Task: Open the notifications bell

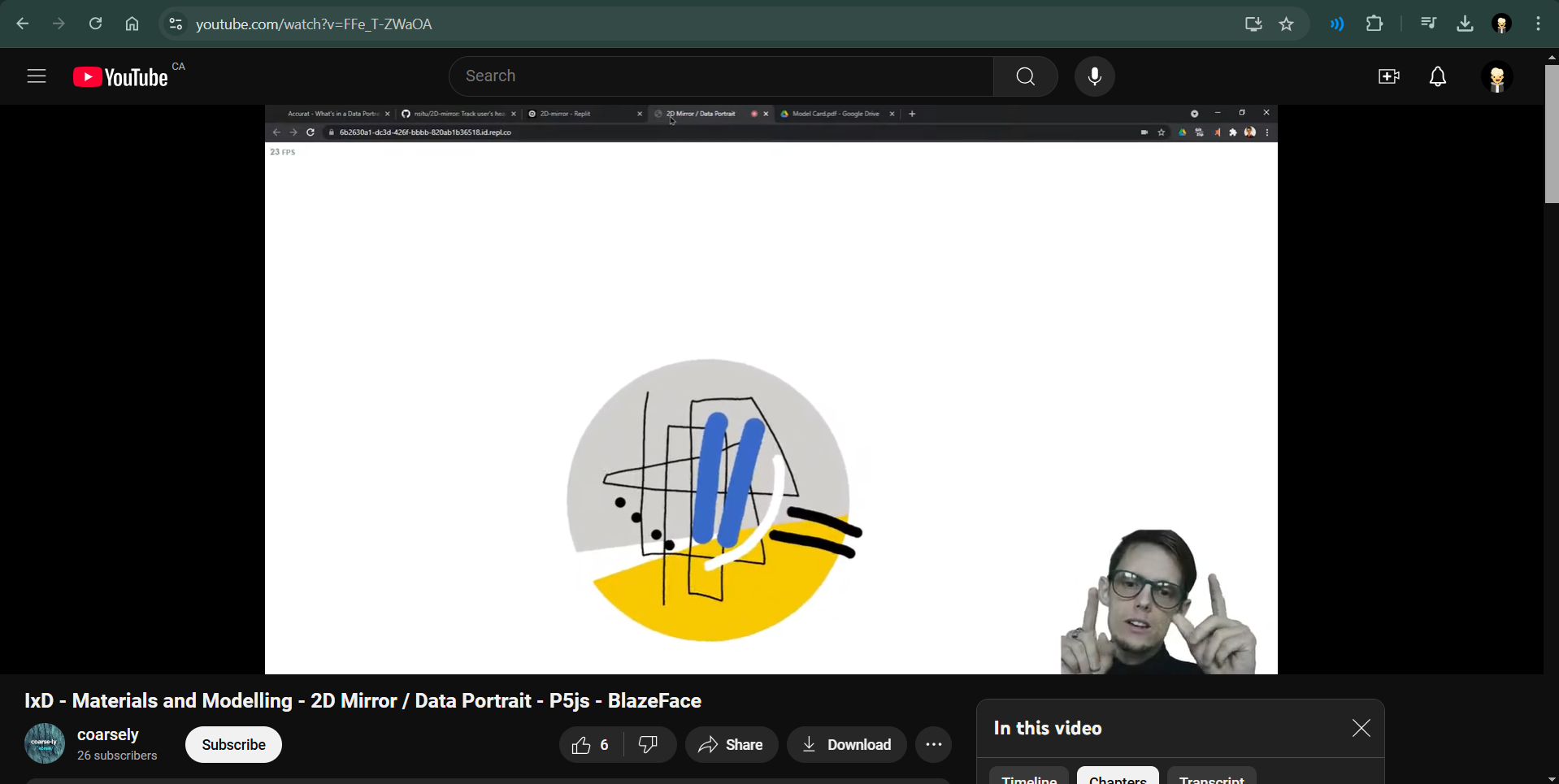Action: click(1438, 77)
